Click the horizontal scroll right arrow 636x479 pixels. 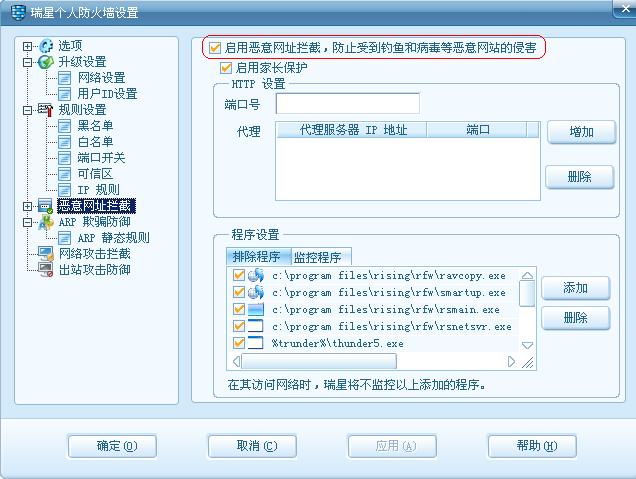click(511, 361)
